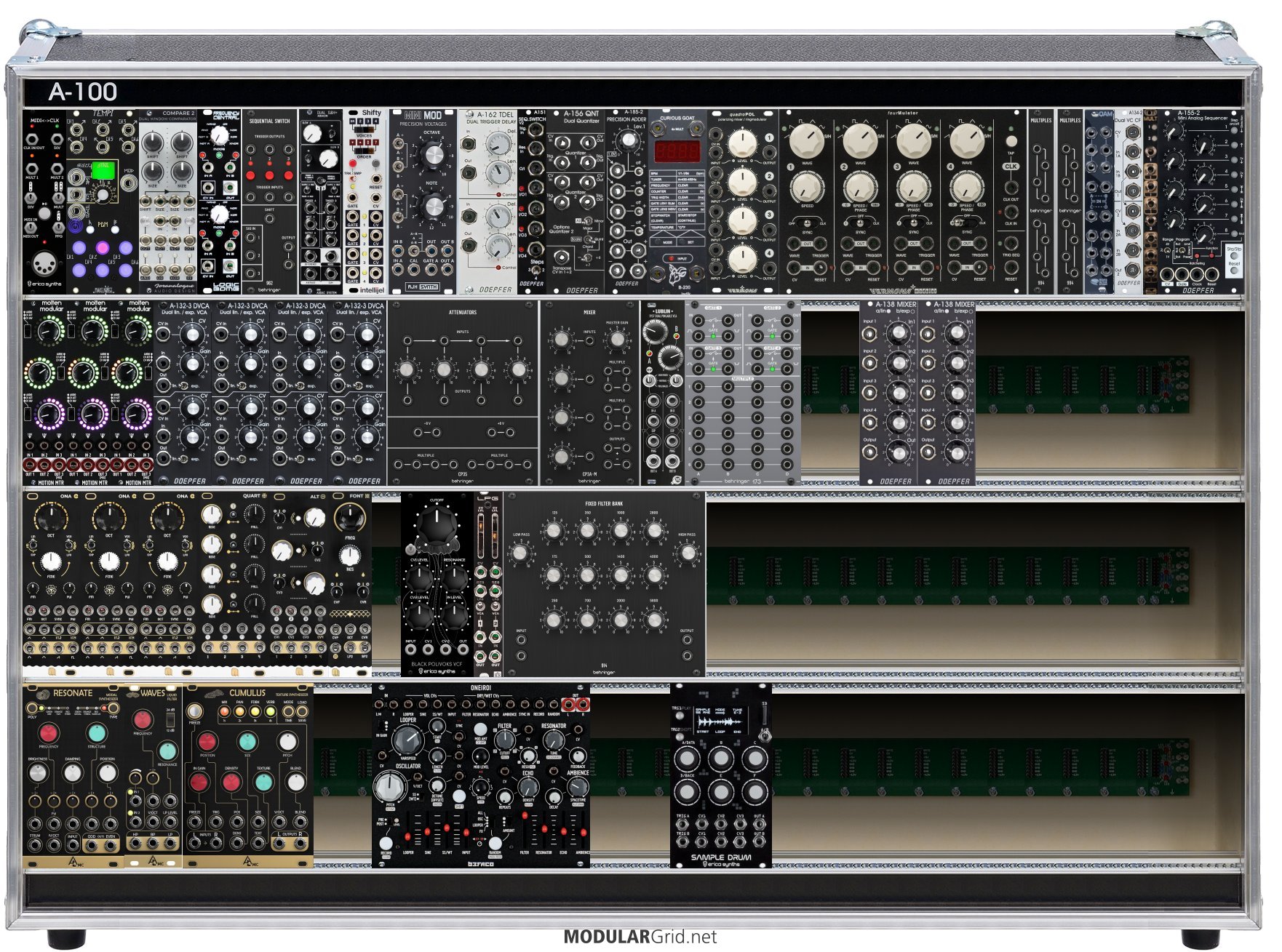The width and height of the screenshot is (1282, 952).
Task: Select the green display on the Tempi module
Action: click(102, 169)
